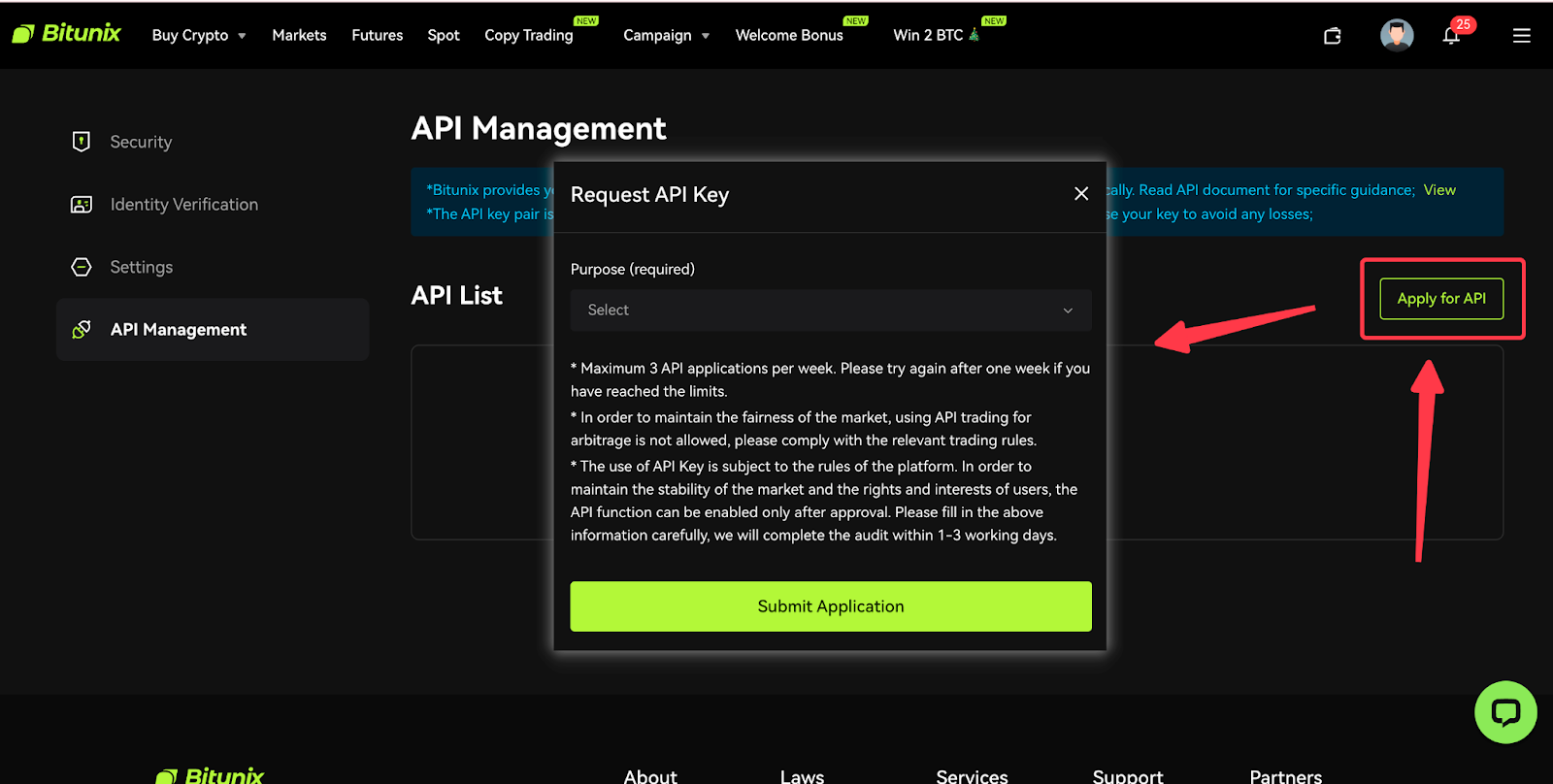Viewport: 1553px width, 784px height.
Task: Click the About footer heading
Action: pos(650,776)
